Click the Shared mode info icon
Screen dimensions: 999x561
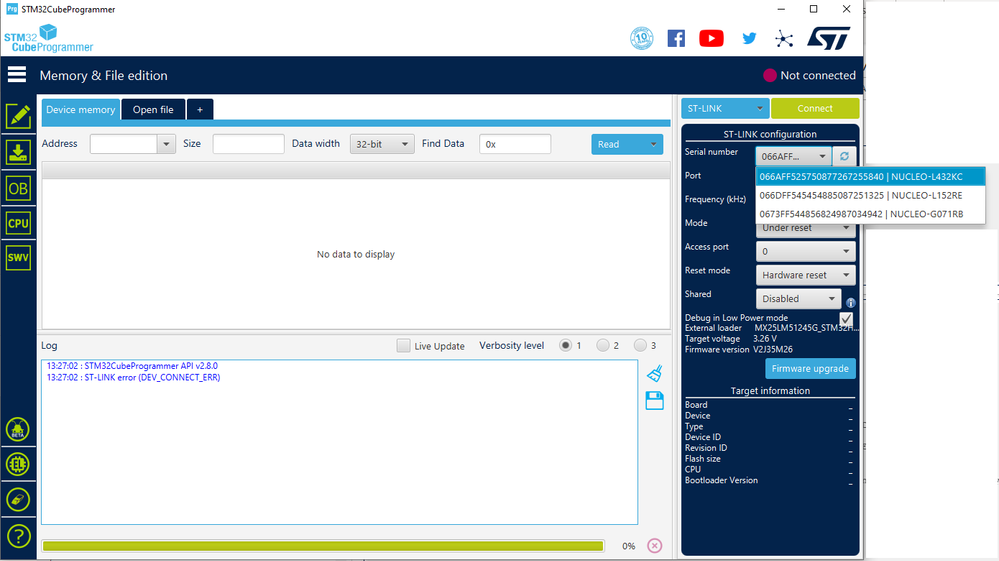pyautogui.click(x=851, y=303)
